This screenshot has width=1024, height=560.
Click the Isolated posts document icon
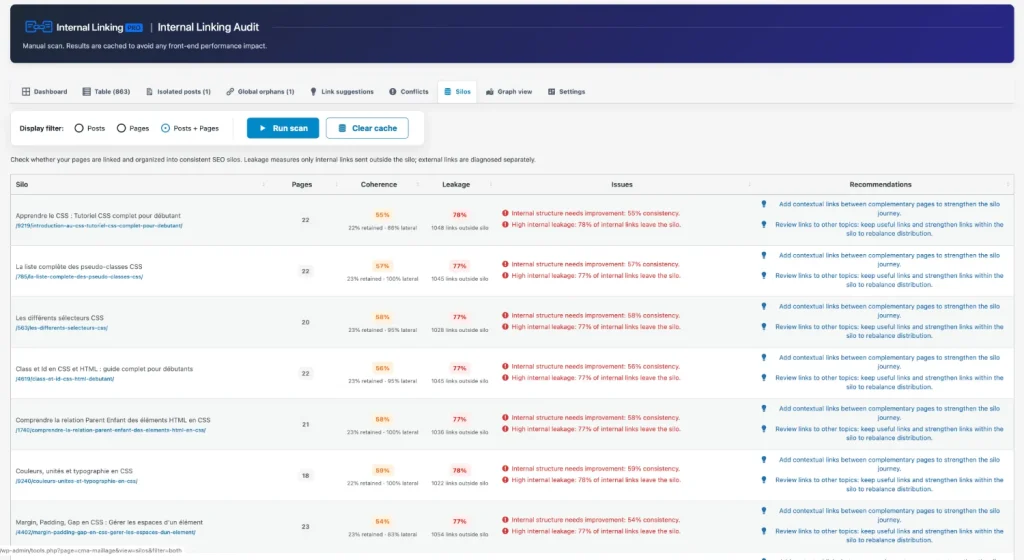149,92
